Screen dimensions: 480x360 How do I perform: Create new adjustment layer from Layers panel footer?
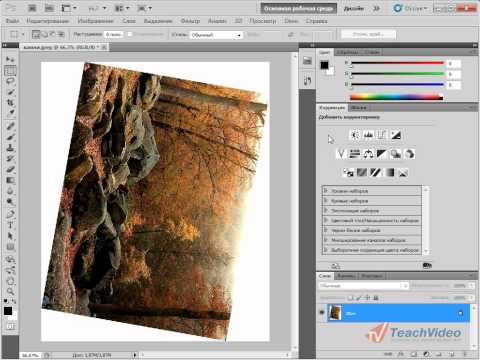(426, 354)
